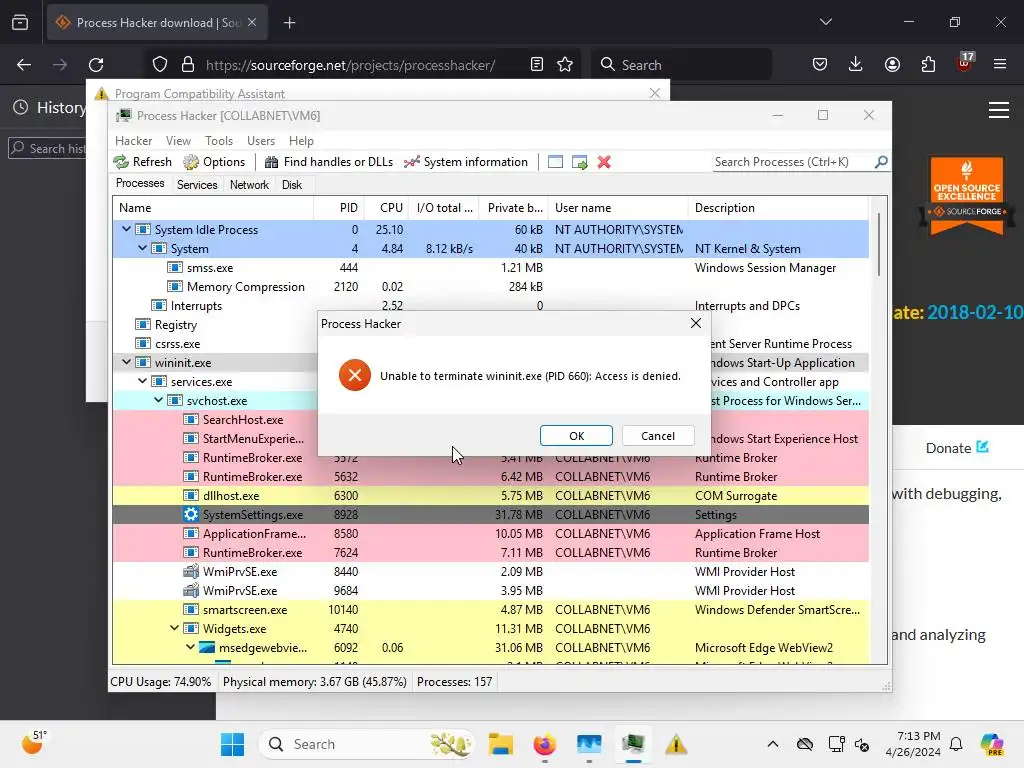1024x768 pixels.
Task: Open the View menu
Action: pos(178,141)
